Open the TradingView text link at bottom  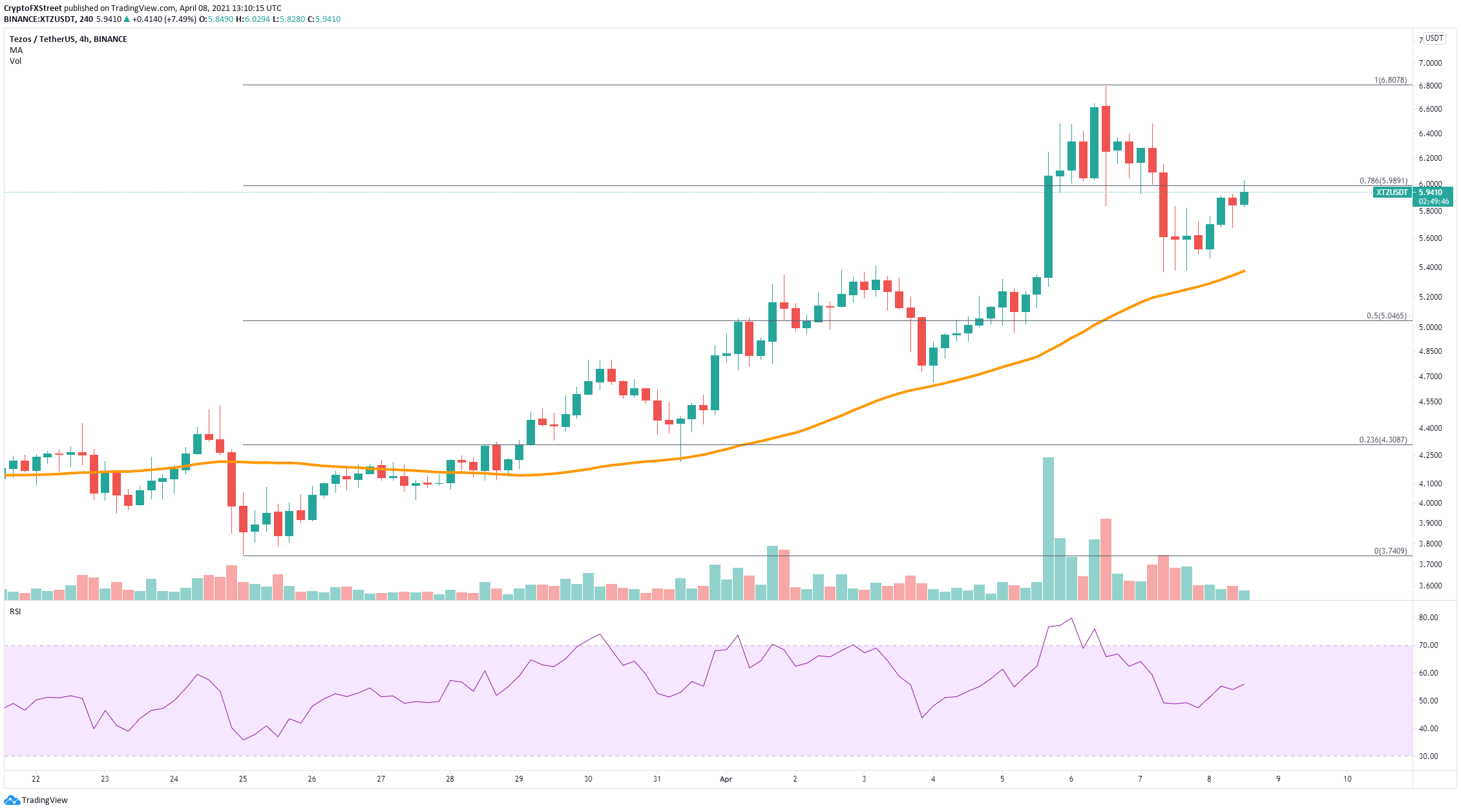(x=45, y=800)
